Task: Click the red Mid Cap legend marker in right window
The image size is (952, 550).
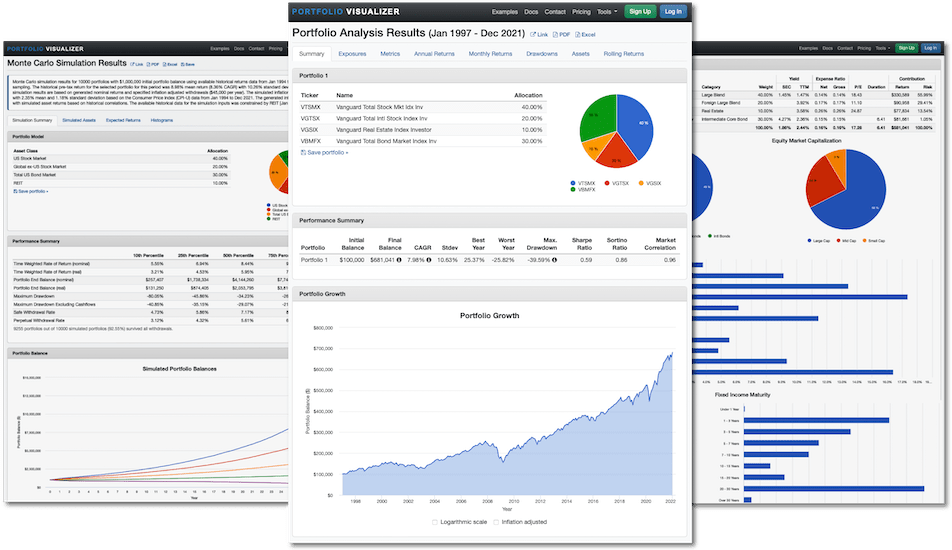Action: point(838,241)
